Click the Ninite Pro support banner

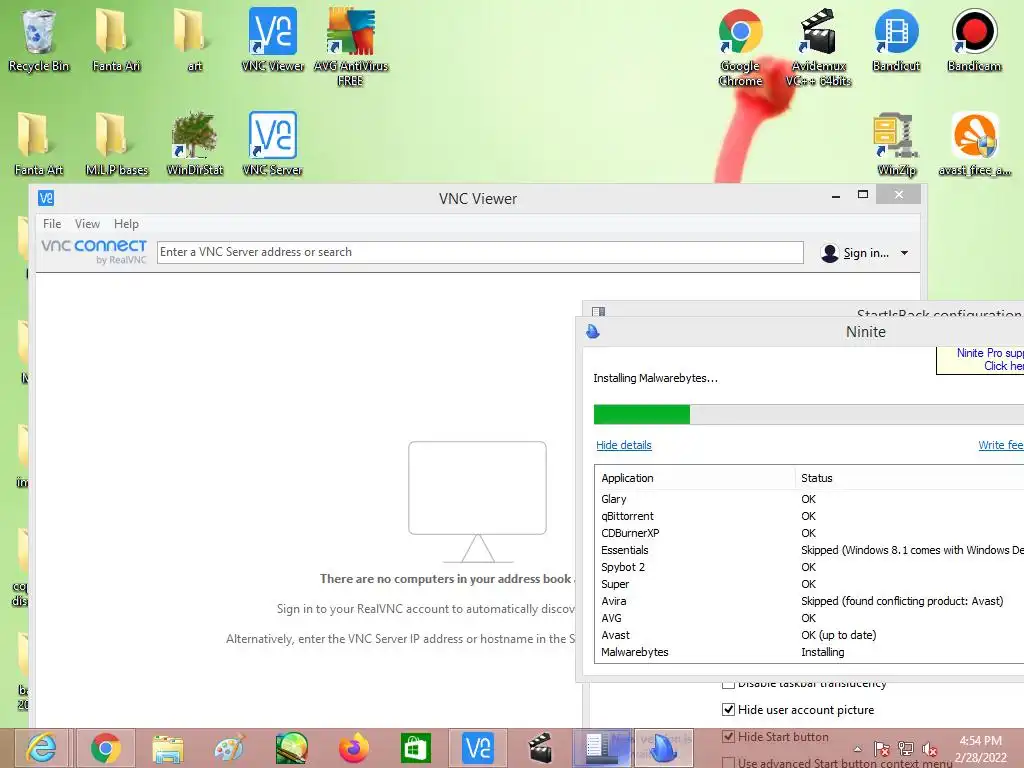pos(980,359)
